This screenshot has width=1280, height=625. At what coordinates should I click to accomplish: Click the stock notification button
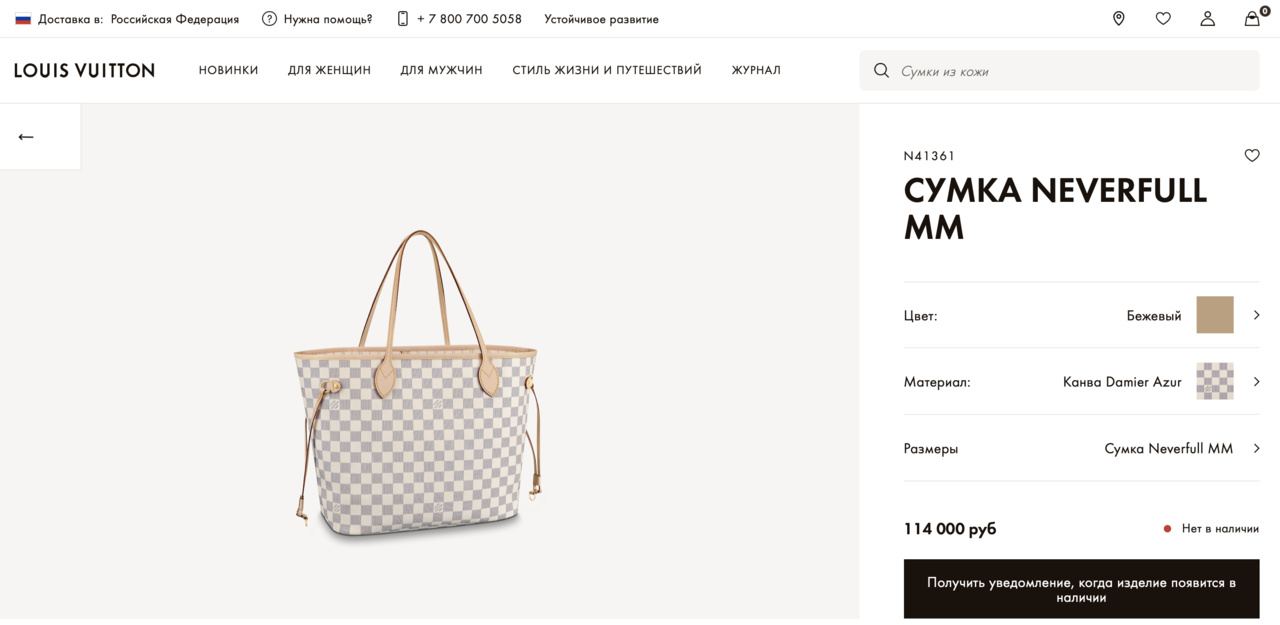point(1081,590)
